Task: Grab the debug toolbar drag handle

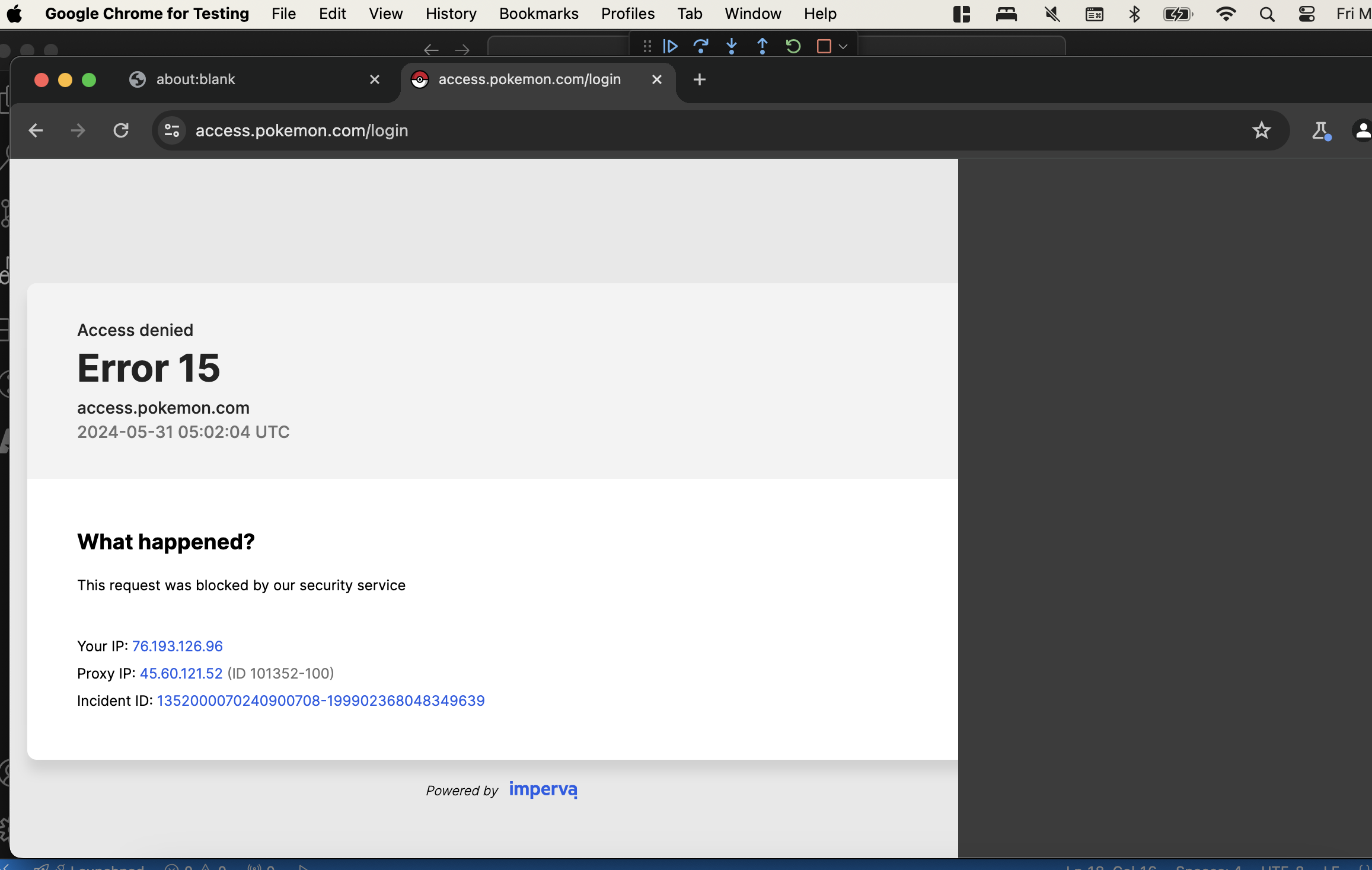Action: (x=647, y=46)
